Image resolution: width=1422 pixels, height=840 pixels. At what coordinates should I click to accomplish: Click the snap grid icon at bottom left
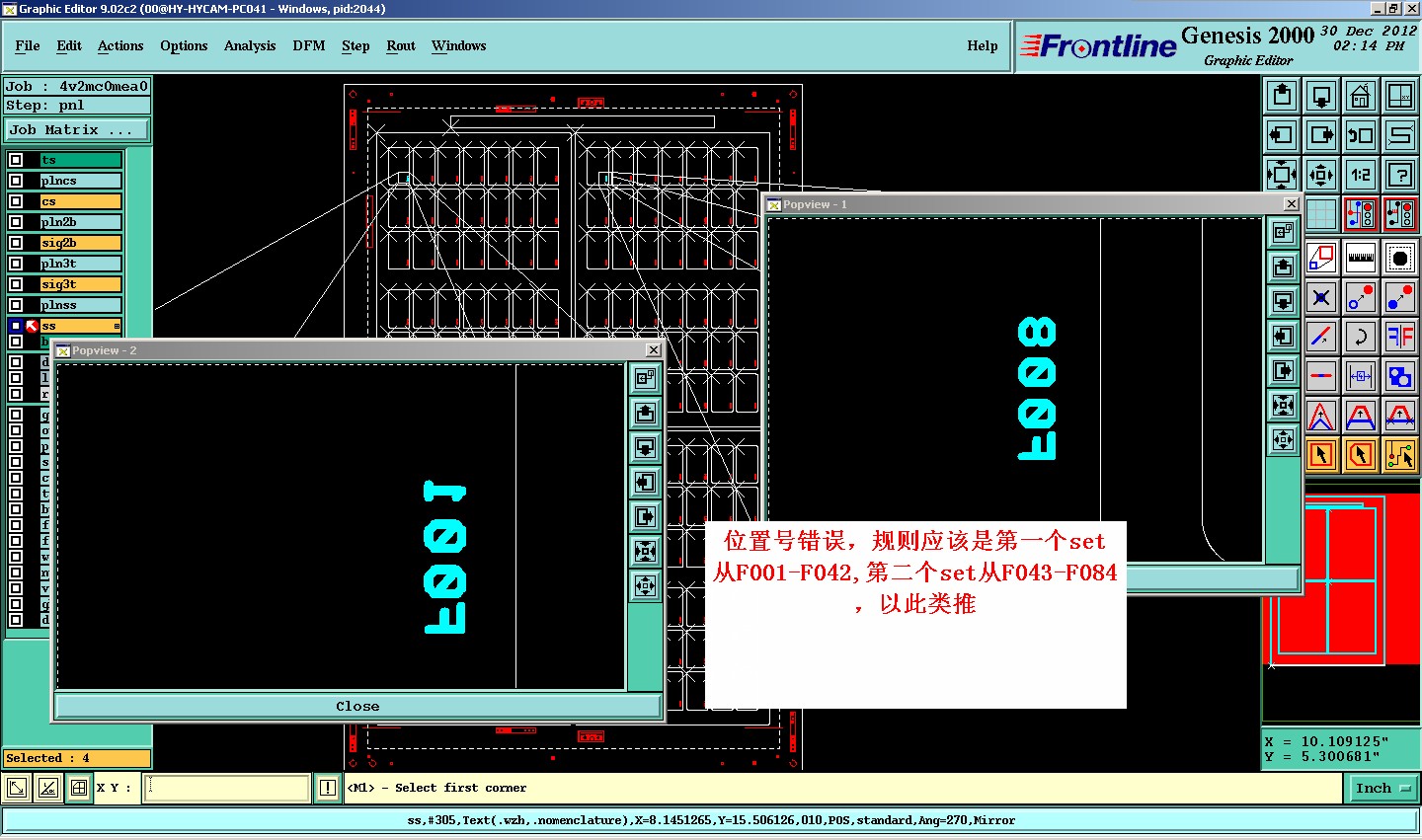click(x=79, y=788)
